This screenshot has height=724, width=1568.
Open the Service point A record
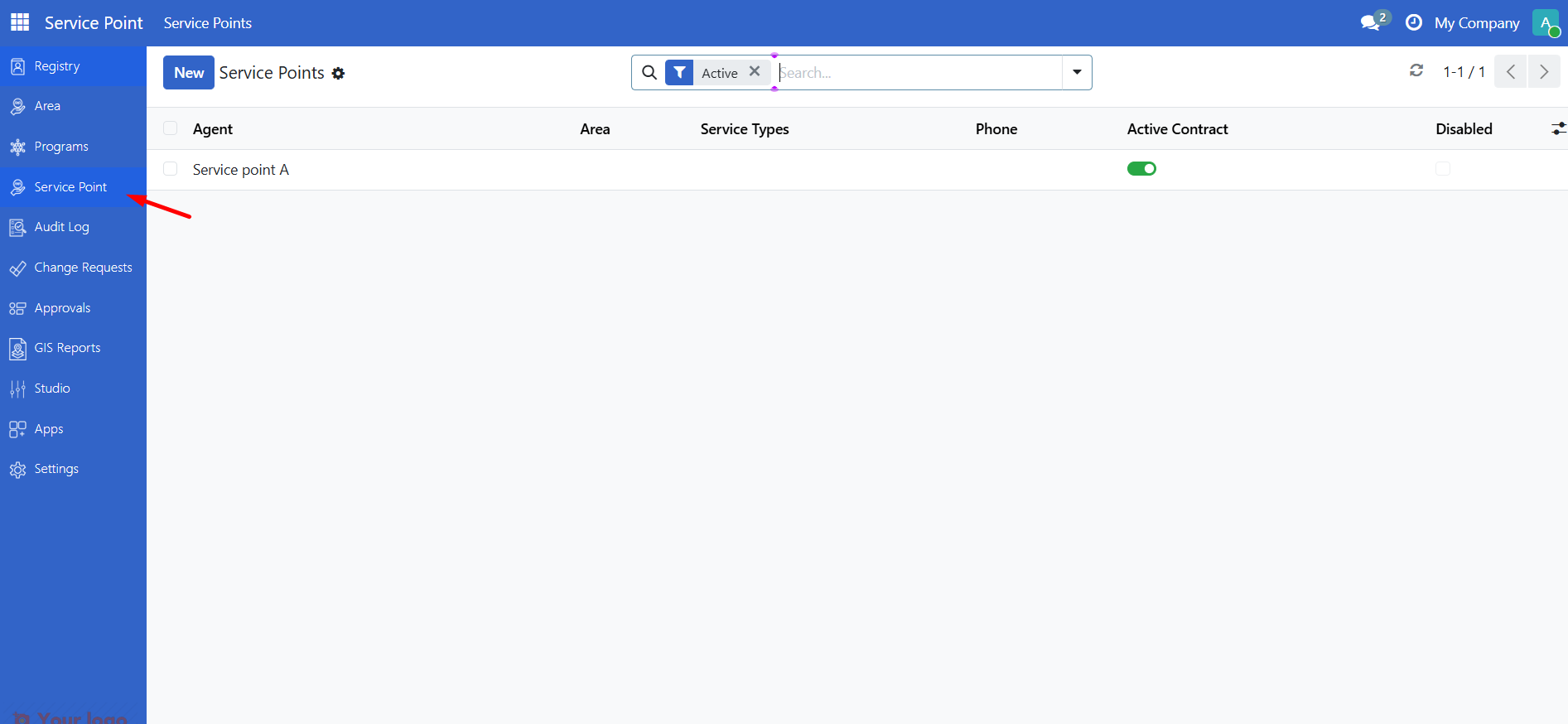[241, 170]
